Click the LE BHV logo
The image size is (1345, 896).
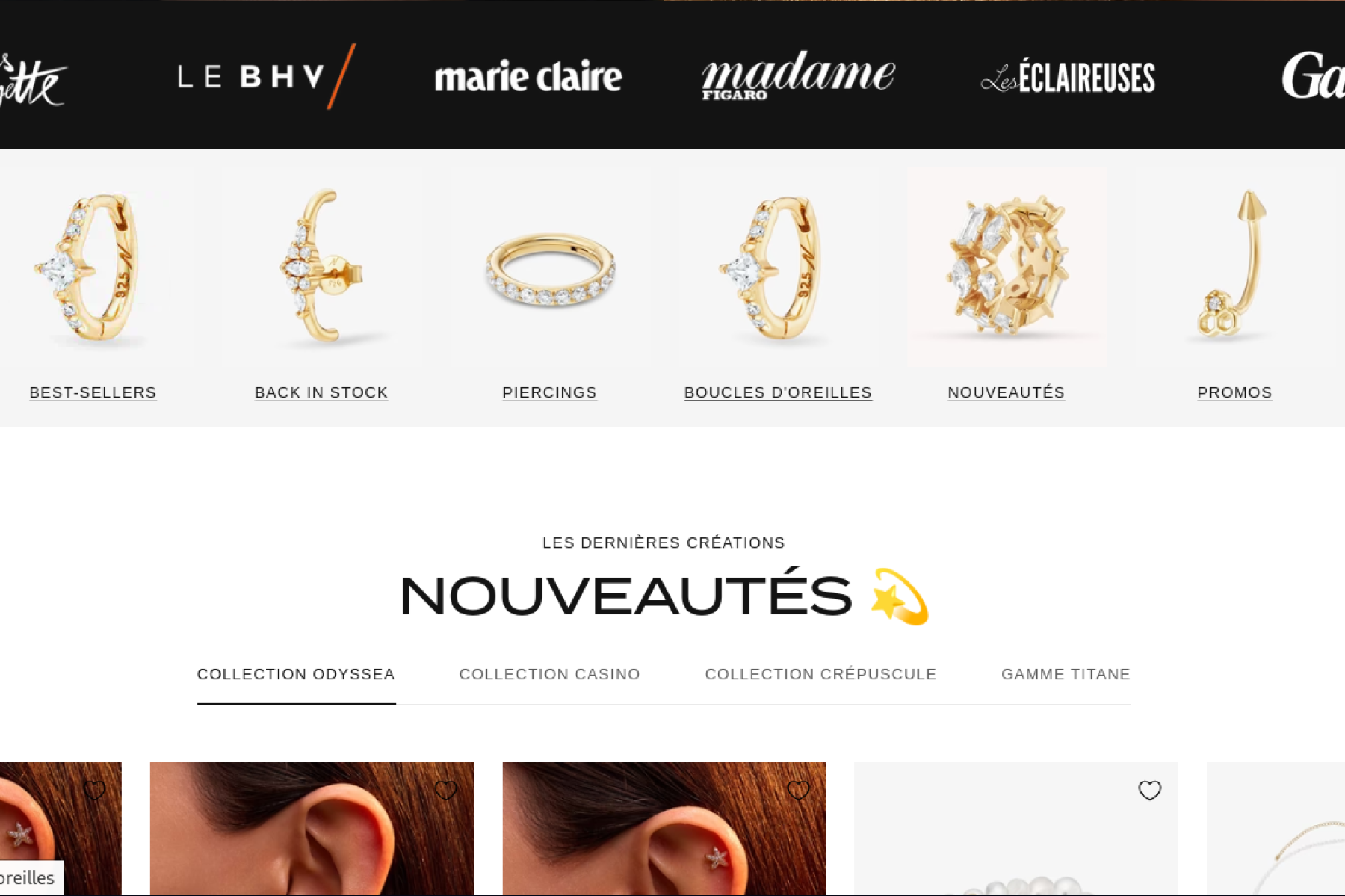tap(267, 75)
